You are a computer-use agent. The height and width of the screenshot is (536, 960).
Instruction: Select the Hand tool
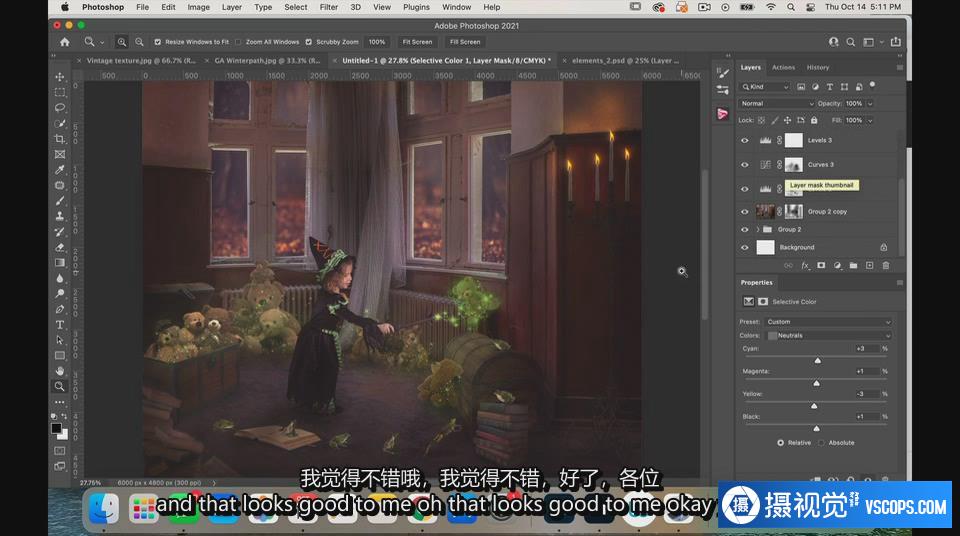tap(59, 371)
